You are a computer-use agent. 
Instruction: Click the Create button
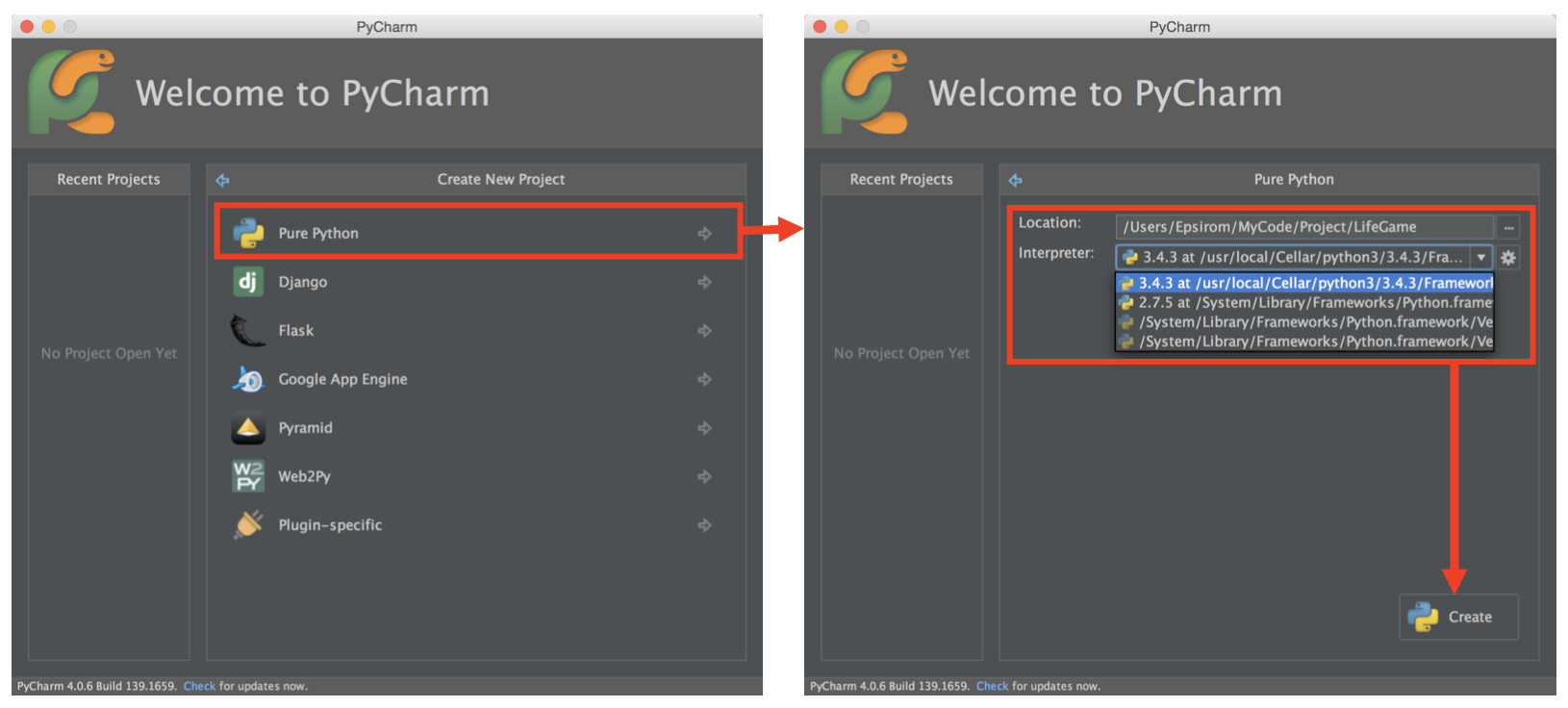tap(1458, 617)
